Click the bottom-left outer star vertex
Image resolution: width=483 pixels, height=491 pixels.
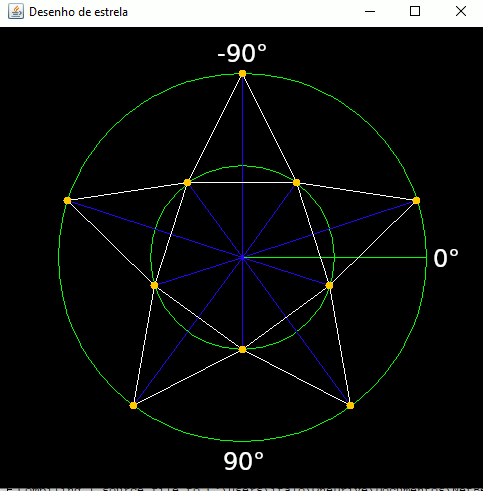[x=133, y=405]
